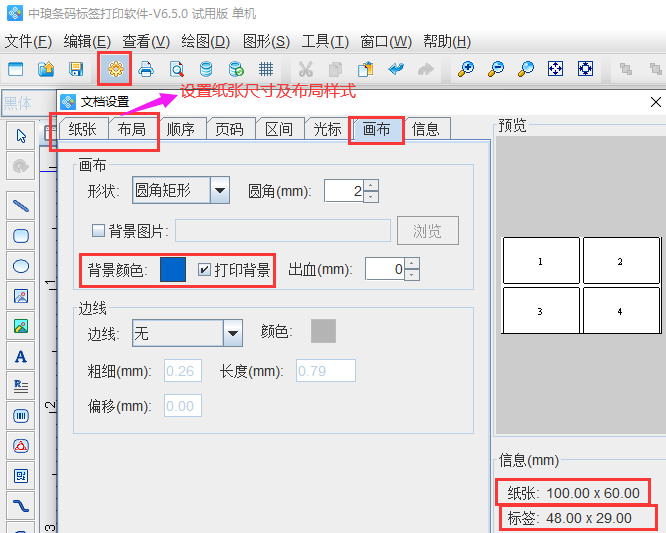
Task: Open the 工具(T) menu
Action: (x=325, y=42)
